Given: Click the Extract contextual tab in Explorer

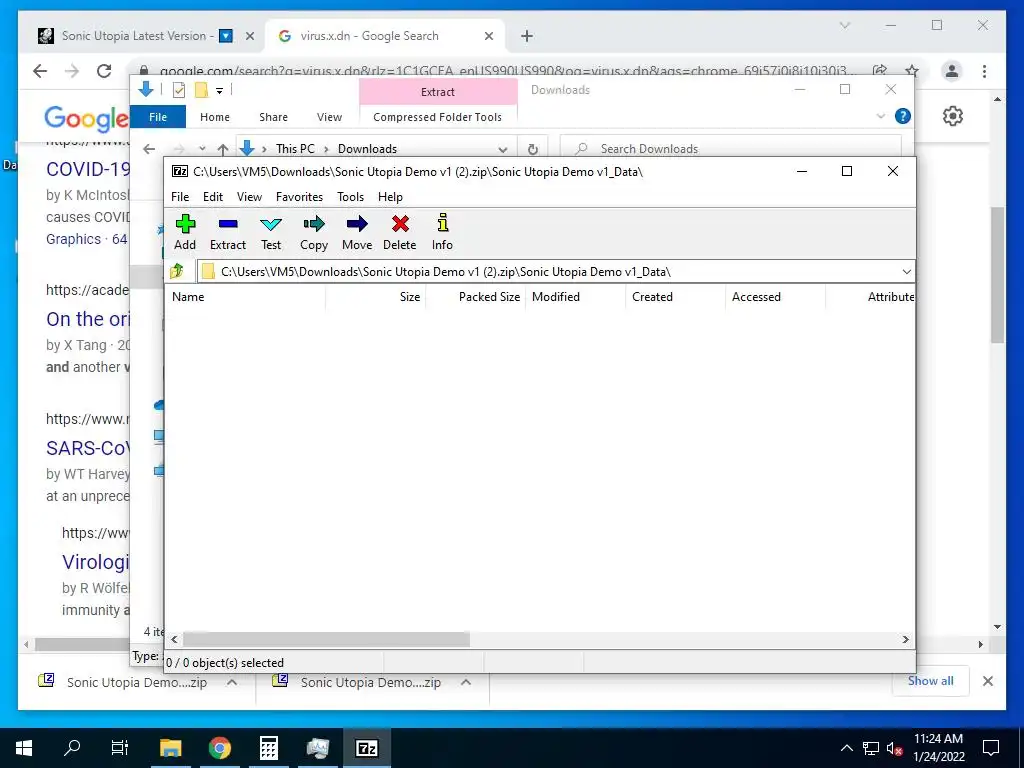Looking at the screenshot, I should tap(438, 92).
